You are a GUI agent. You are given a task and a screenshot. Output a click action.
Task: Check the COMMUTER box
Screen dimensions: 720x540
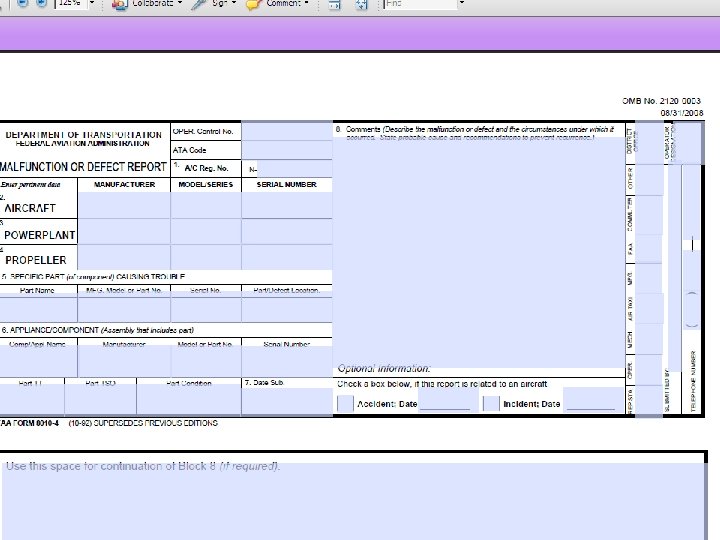tap(648, 215)
